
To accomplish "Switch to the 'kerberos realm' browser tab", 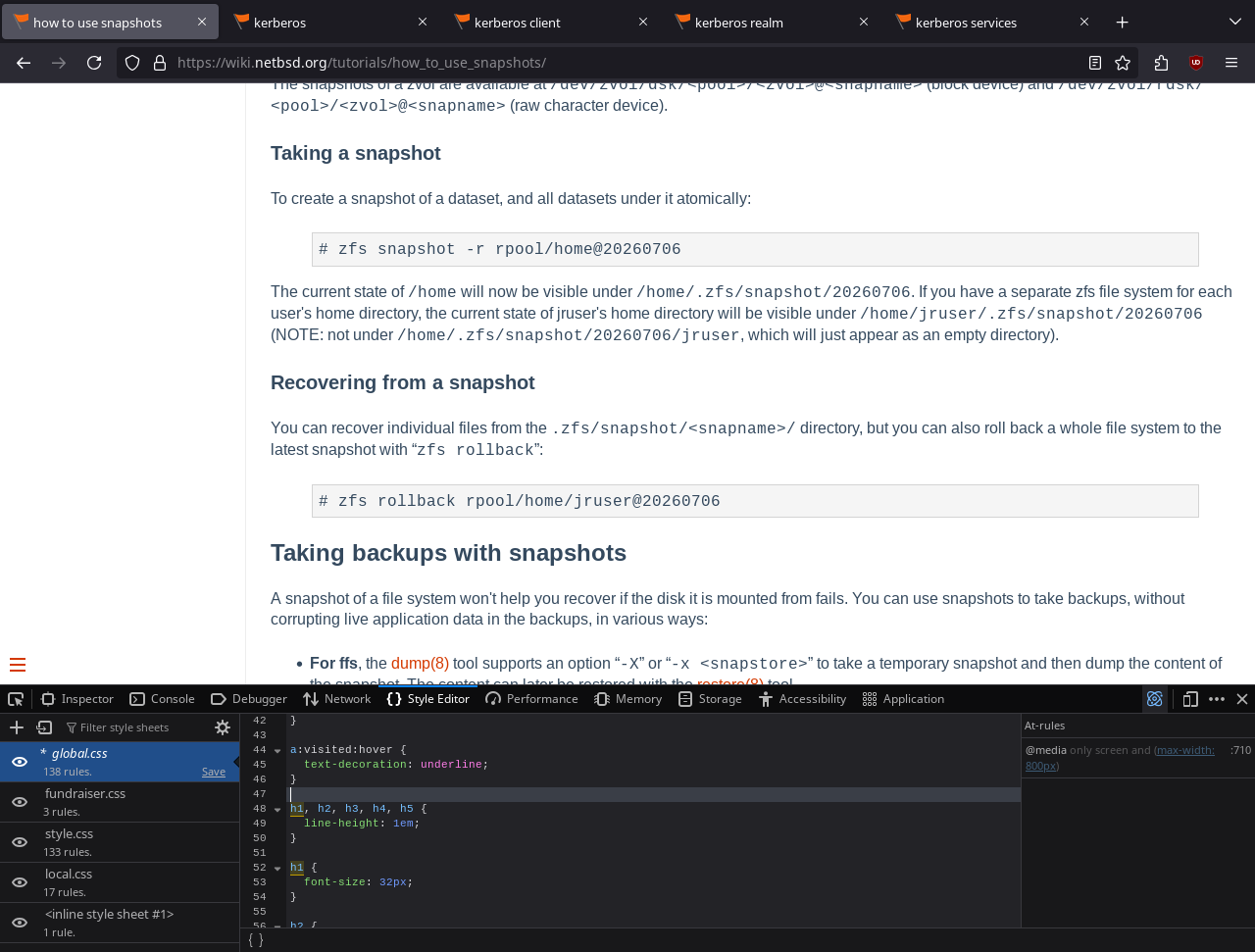I will pyautogui.click(x=773, y=22).
